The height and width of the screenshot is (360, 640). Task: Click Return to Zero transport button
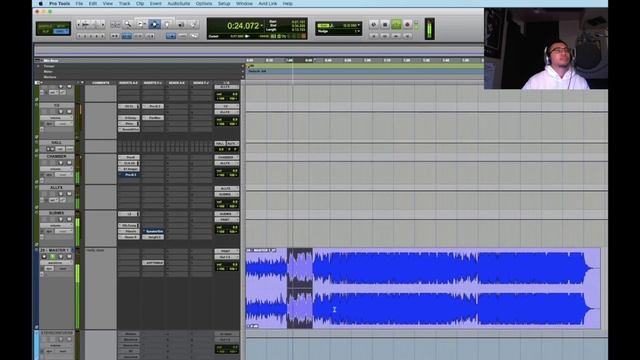[x=373, y=36]
